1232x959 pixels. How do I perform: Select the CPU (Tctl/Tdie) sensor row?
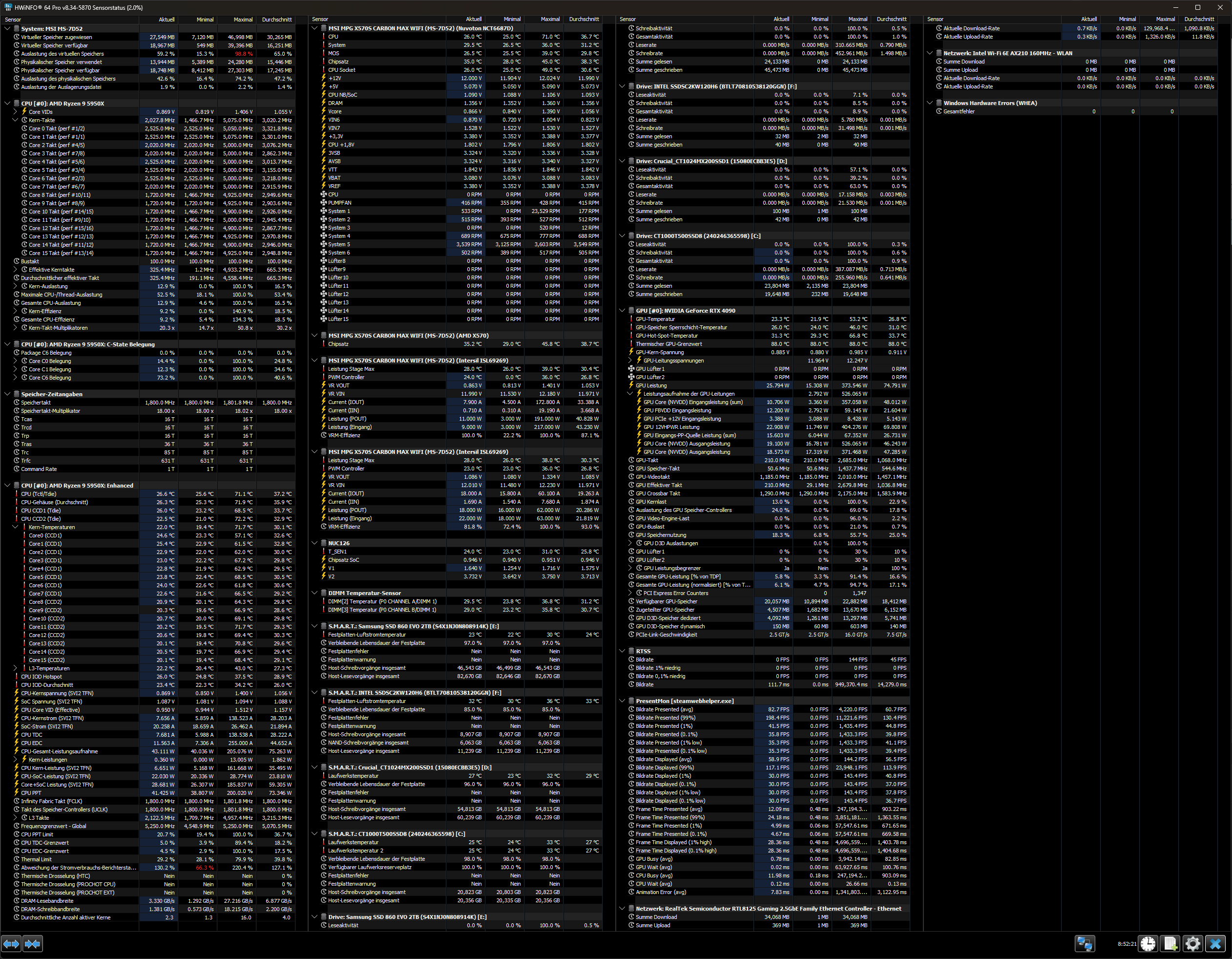tap(39, 494)
